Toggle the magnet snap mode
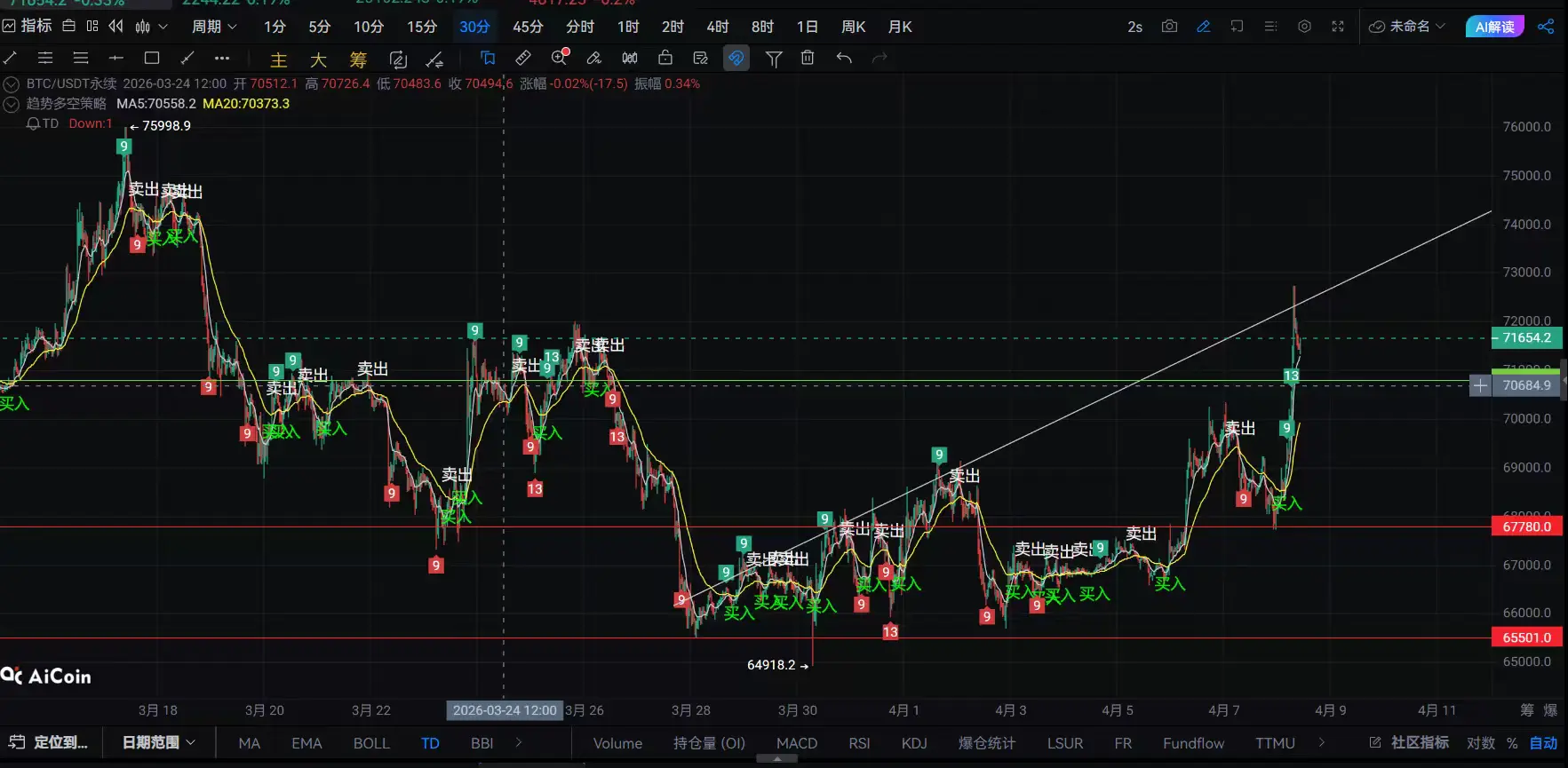This screenshot has width=1568, height=768. coord(736,59)
